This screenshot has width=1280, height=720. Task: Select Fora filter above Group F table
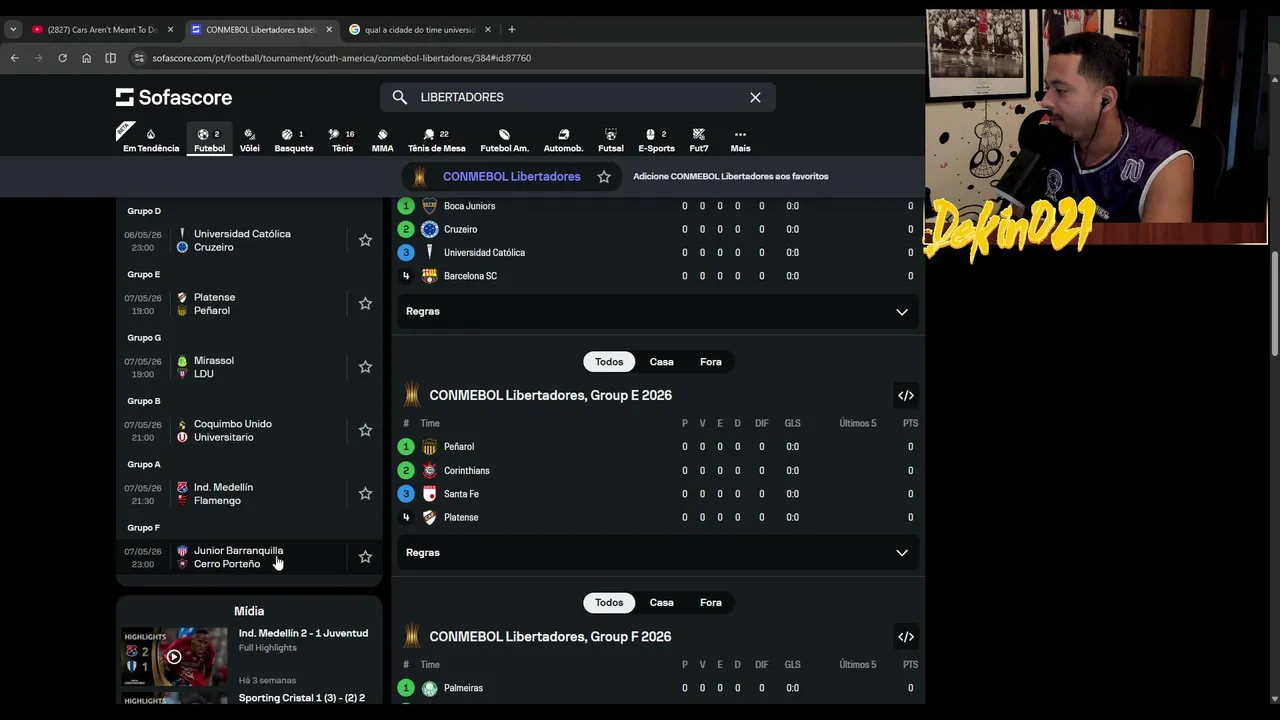pyautogui.click(x=711, y=603)
